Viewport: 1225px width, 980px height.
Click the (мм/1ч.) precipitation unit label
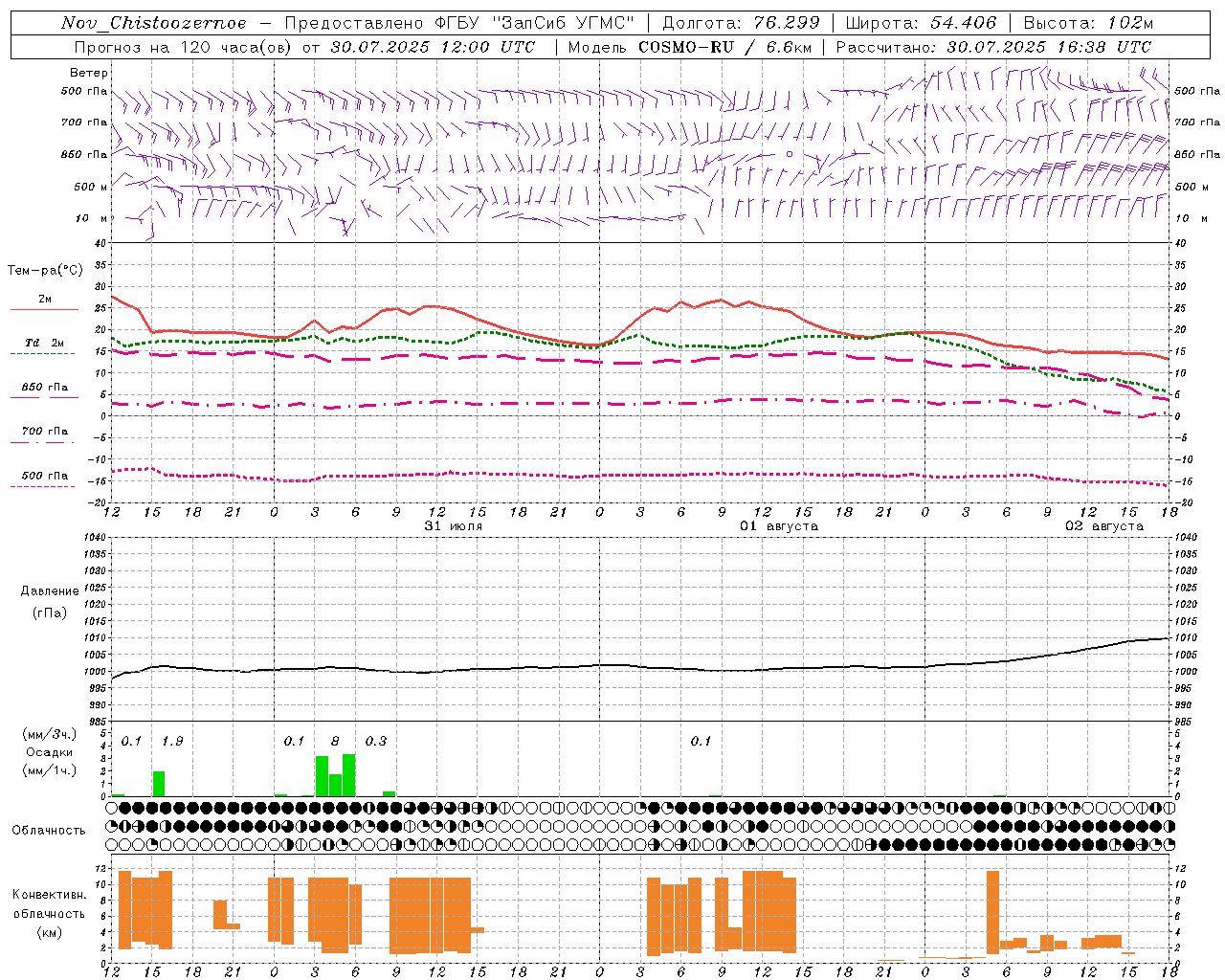click(x=50, y=770)
